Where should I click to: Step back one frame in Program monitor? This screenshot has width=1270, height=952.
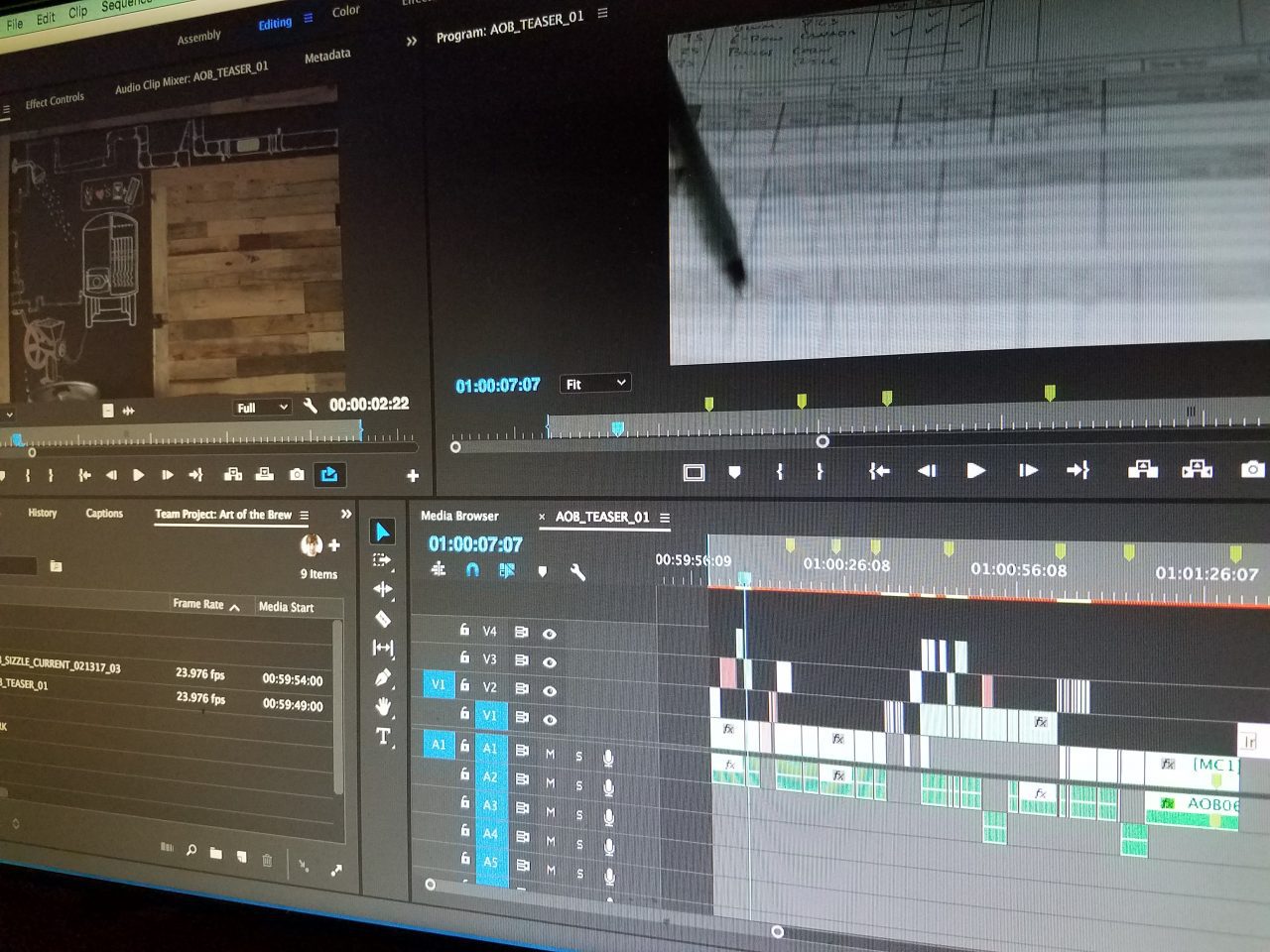click(x=927, y=471)
